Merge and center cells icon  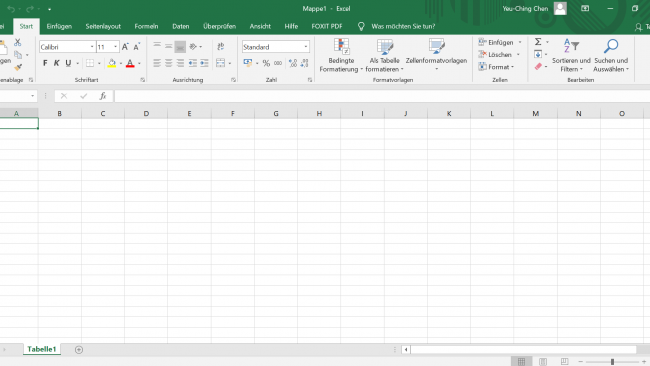[x=221, y=63]
